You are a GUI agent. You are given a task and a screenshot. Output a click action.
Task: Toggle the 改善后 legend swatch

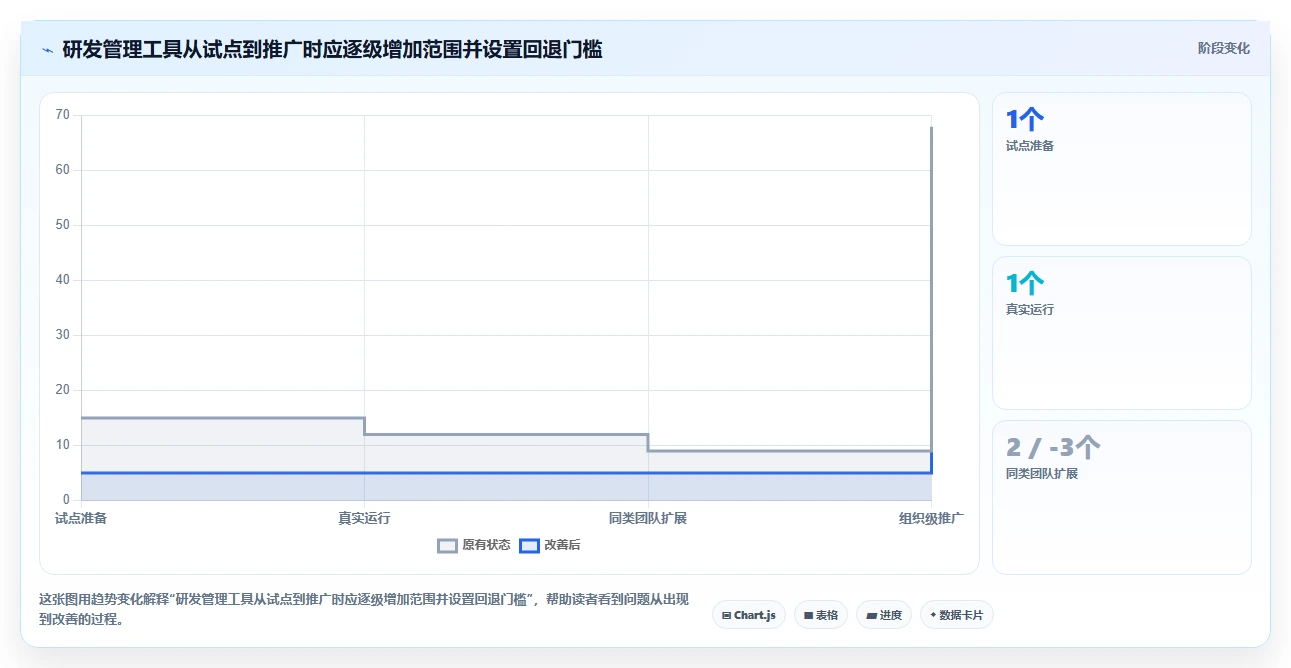click(x=529, y=545)
